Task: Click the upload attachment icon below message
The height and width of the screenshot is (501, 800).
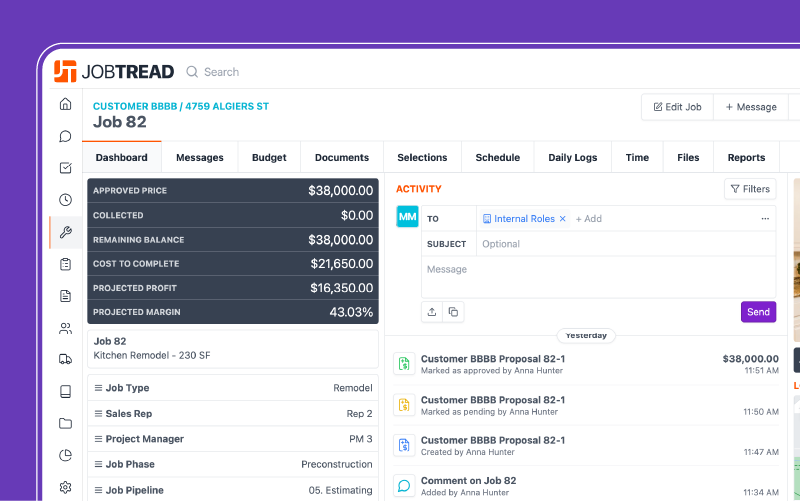Action: pos(432,312)
